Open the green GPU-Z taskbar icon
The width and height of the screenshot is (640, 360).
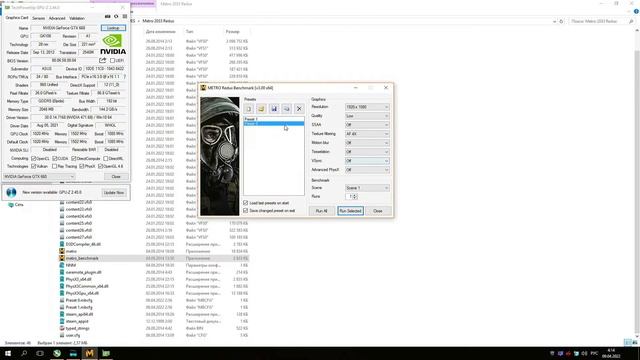[x=106, y=353]
